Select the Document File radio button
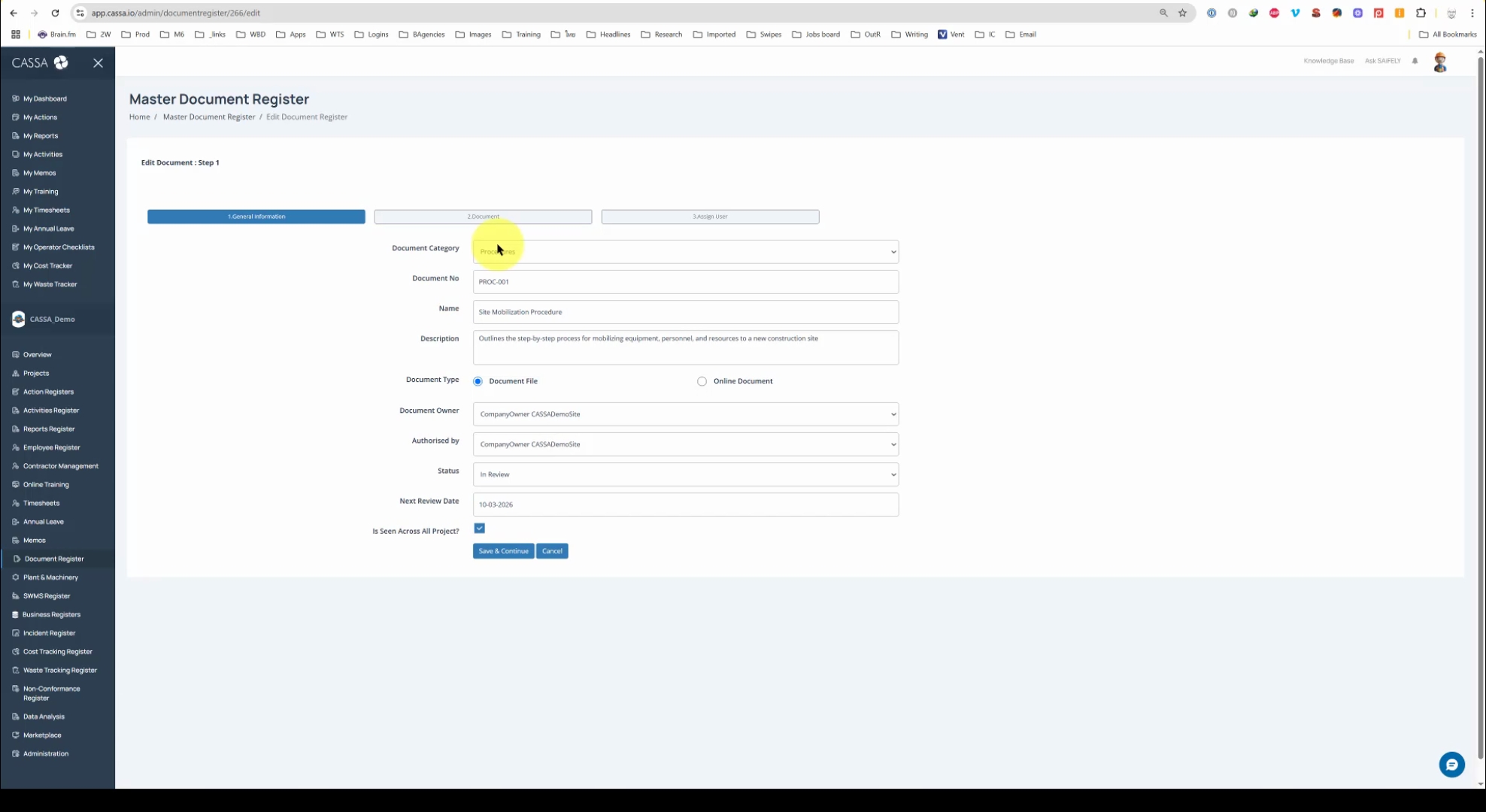Viewport: 1486px width, 812px height. coord(478,381)
